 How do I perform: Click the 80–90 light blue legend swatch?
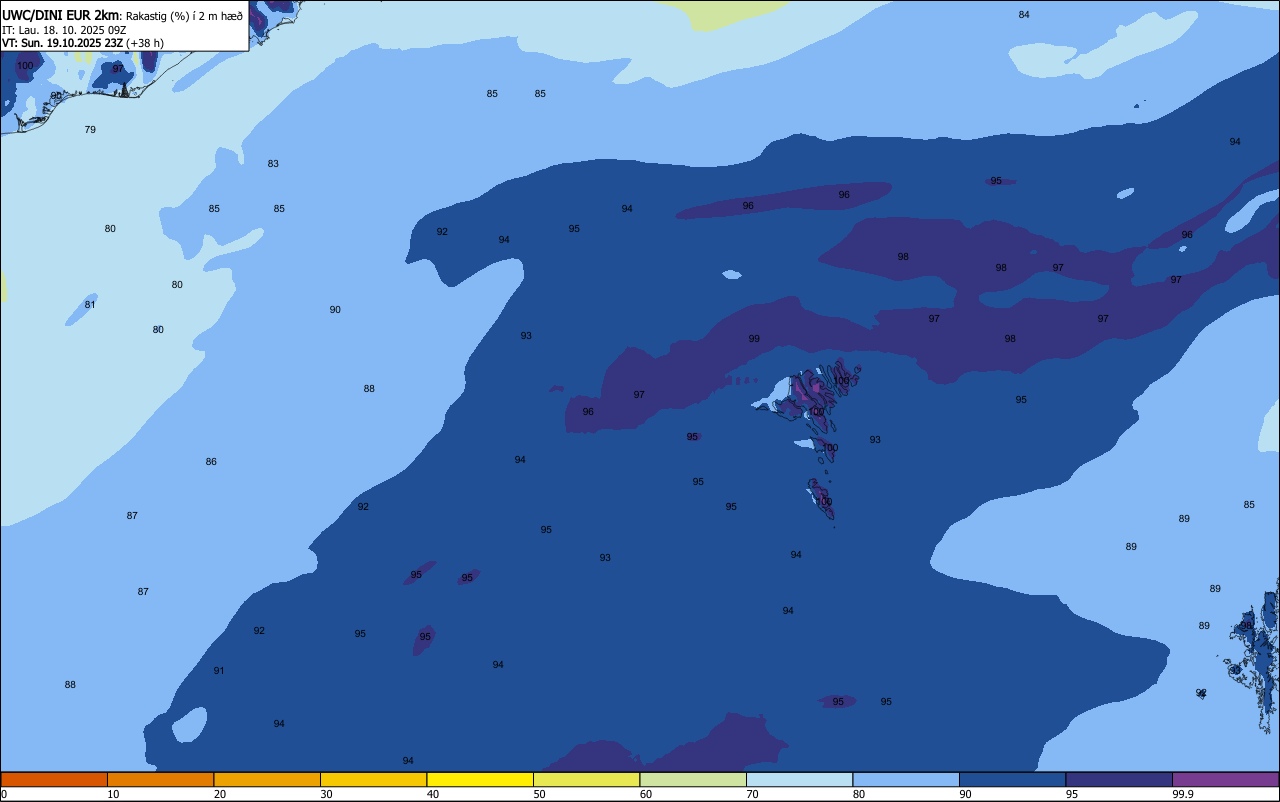pos(906,779)
